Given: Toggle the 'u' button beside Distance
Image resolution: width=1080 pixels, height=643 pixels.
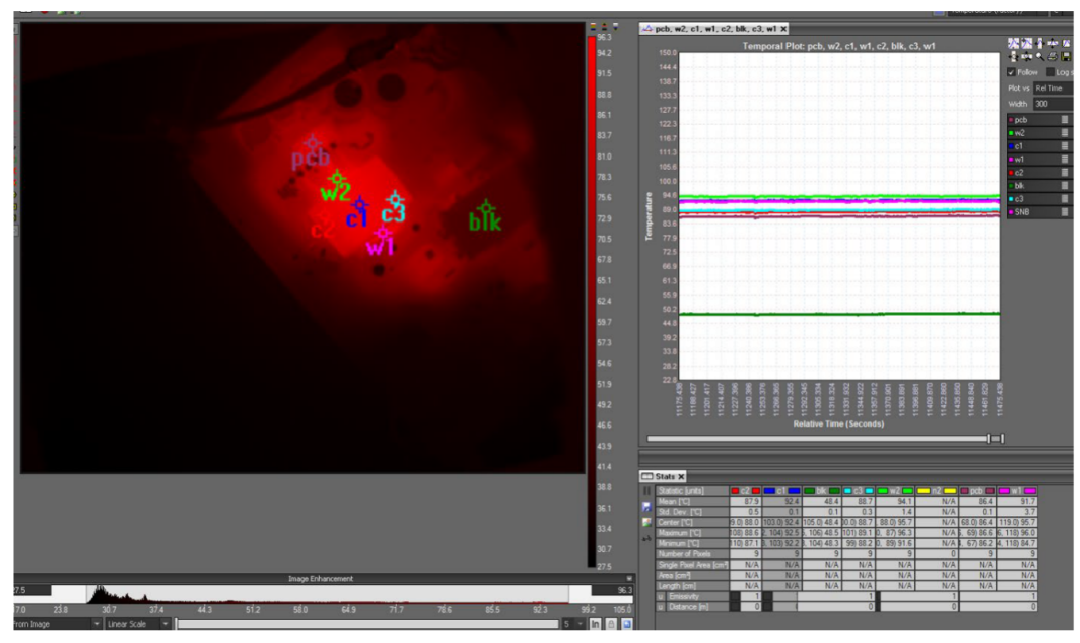Looking at the screenshot, I should (661, 607).
